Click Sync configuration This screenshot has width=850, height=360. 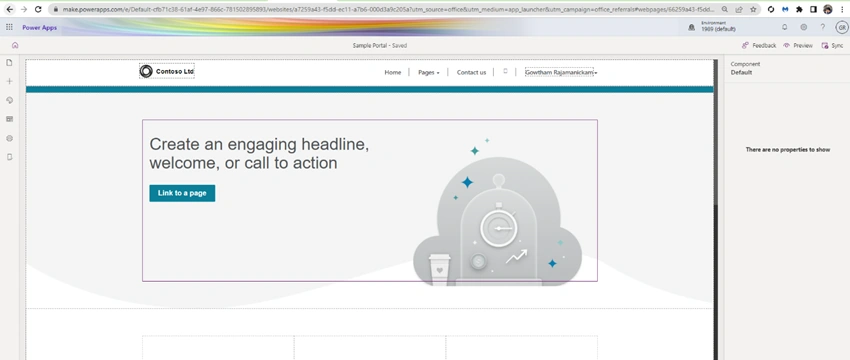[x=833, y=46]
